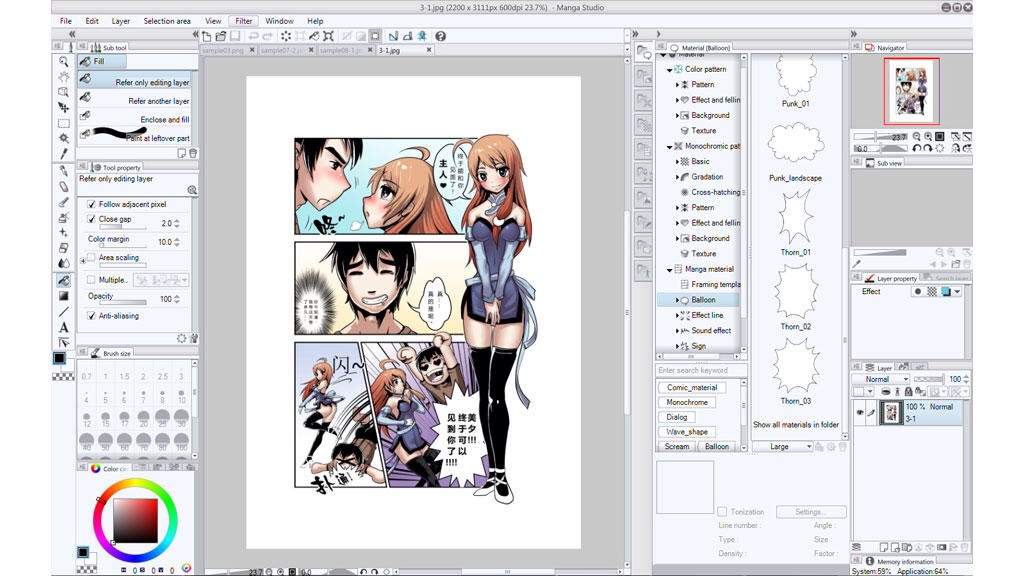The width and height of the screenshot is (1024, 576).
Task: Delete the selected sub tool
Action: [193, 153]
